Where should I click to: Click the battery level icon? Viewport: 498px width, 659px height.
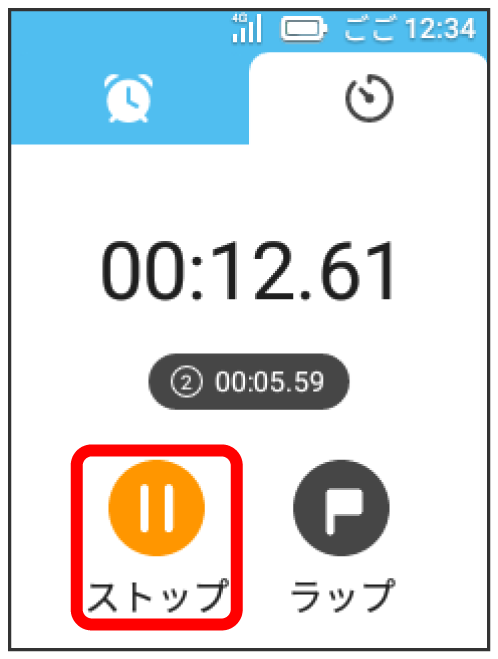(x=303, y=29)
